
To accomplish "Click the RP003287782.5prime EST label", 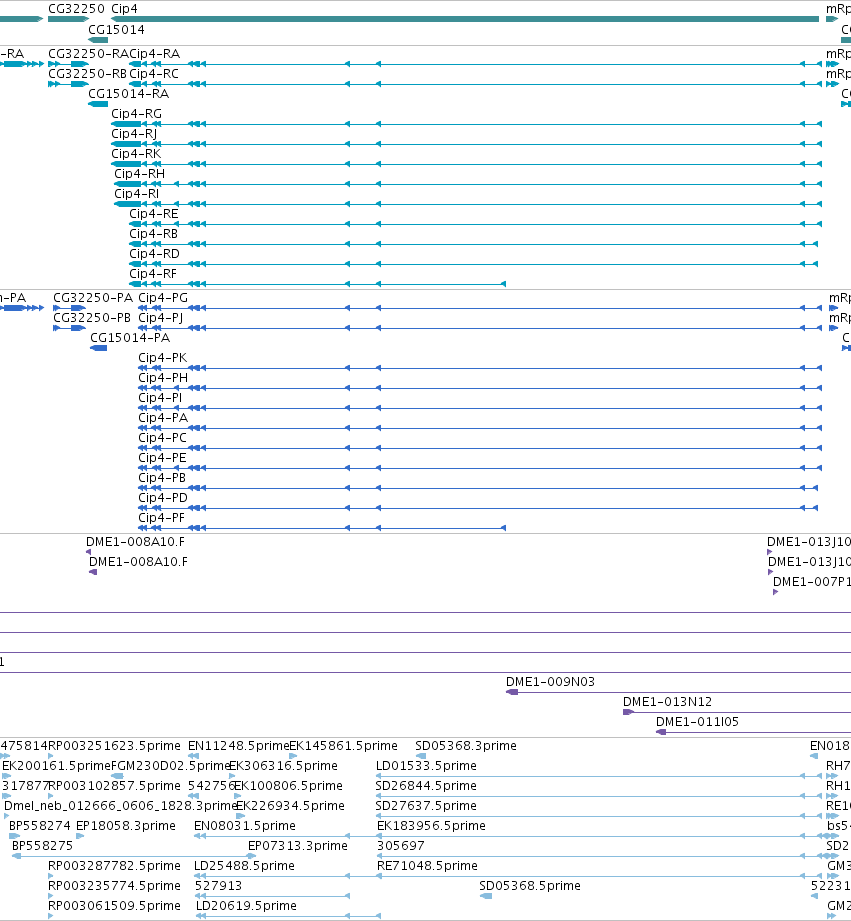I will pyautogui.click(x=115, y=866).
